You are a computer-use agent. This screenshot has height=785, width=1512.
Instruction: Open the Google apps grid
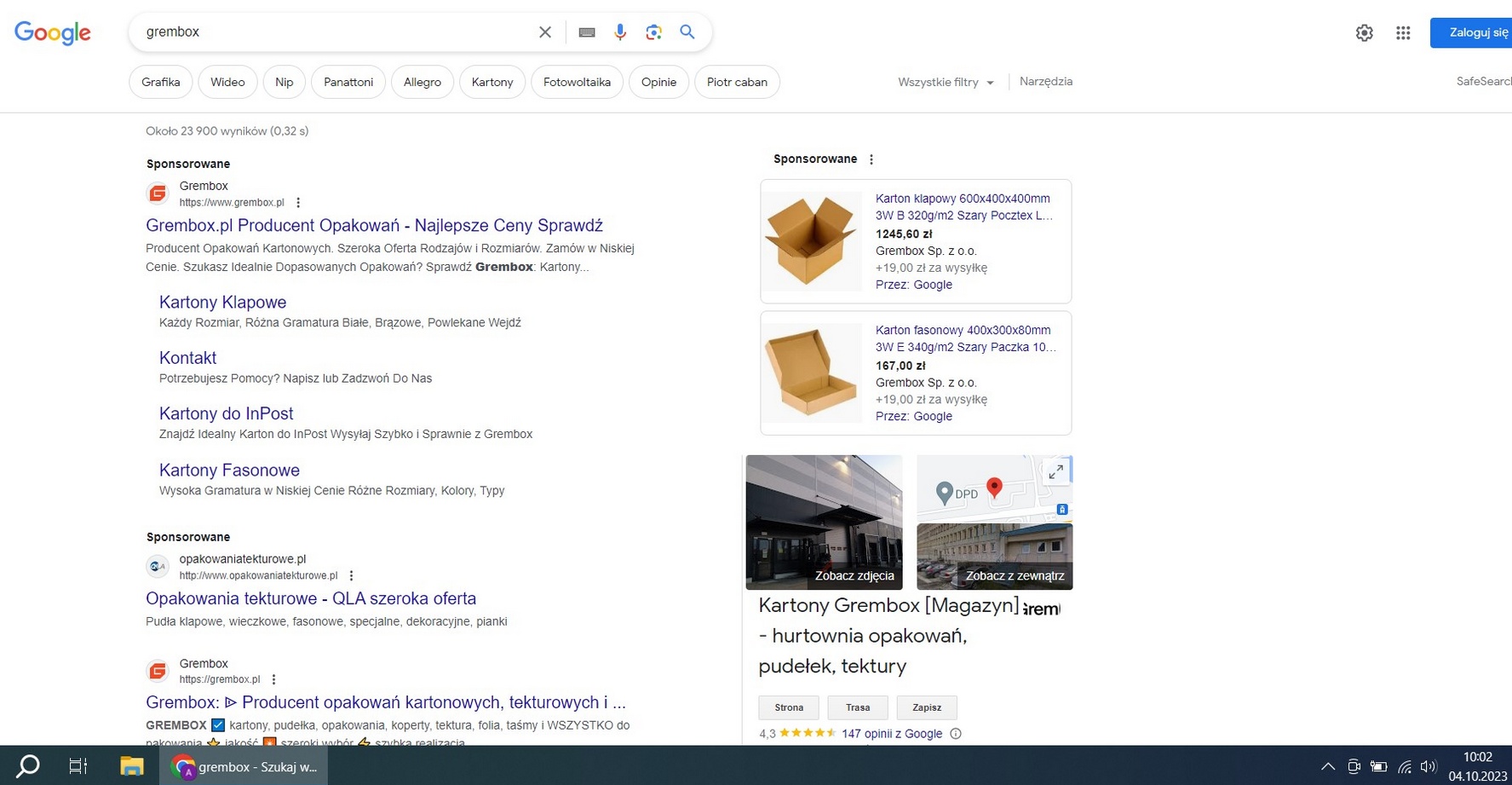pyautogui.click(x=1403, y=32)
